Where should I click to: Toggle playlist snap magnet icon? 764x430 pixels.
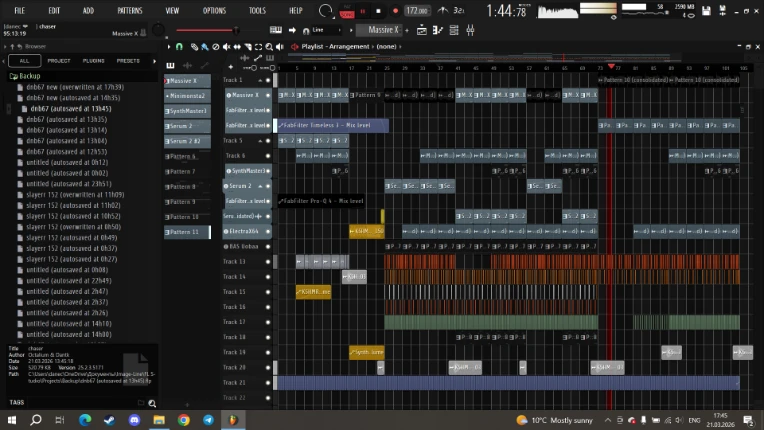click(179, 47)
